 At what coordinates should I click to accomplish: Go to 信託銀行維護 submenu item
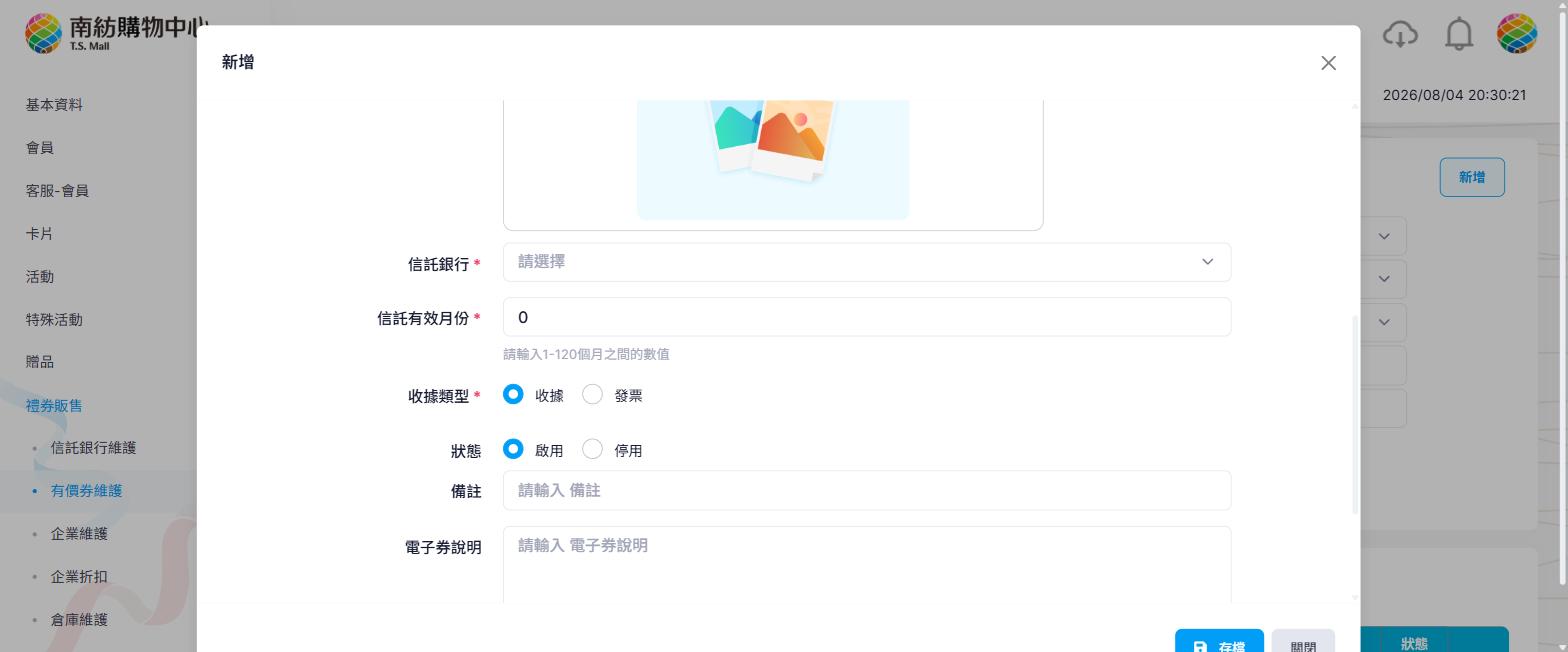tap(93, 448)
